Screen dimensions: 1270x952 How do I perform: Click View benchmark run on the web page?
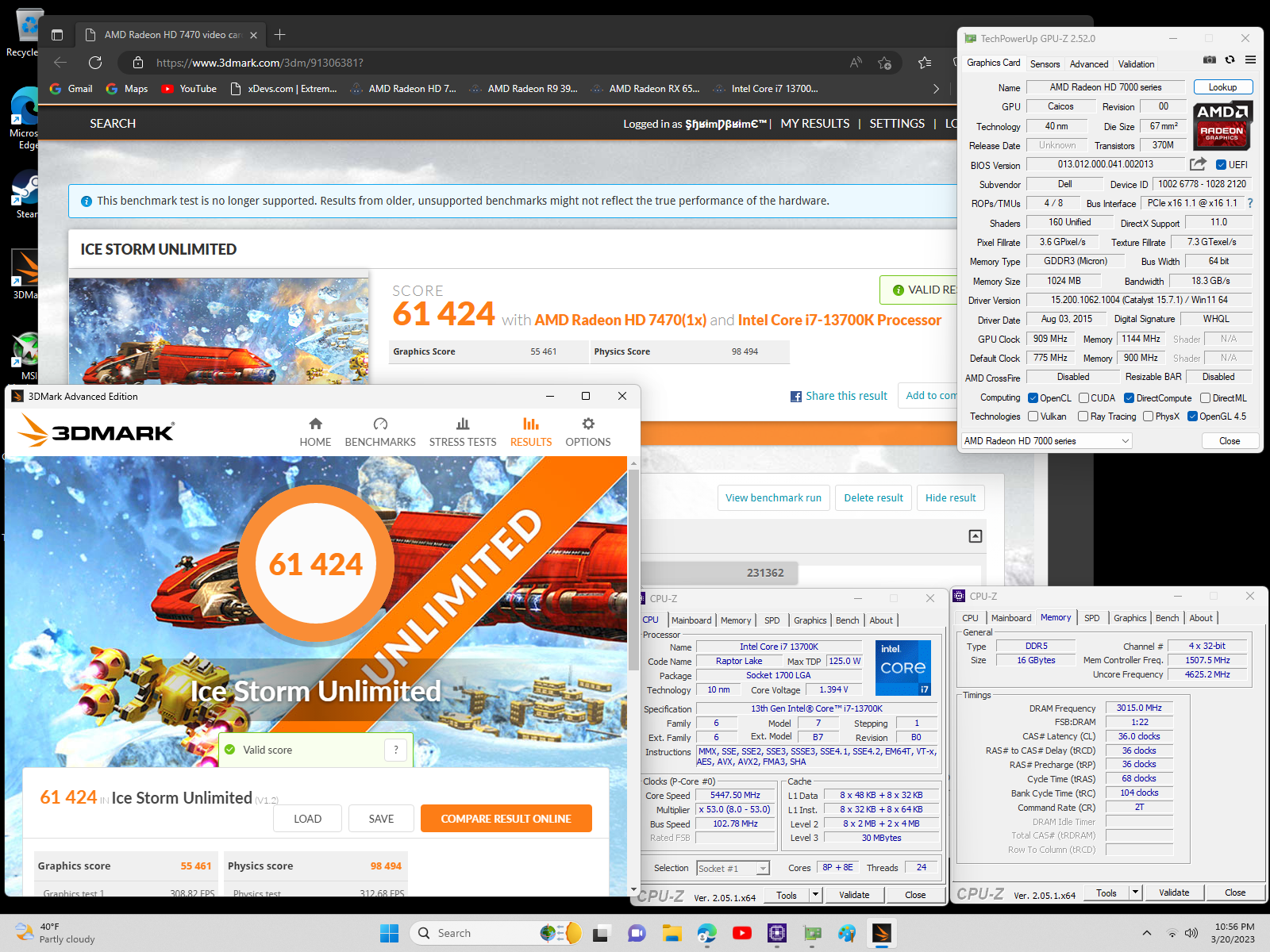point(773,497)
